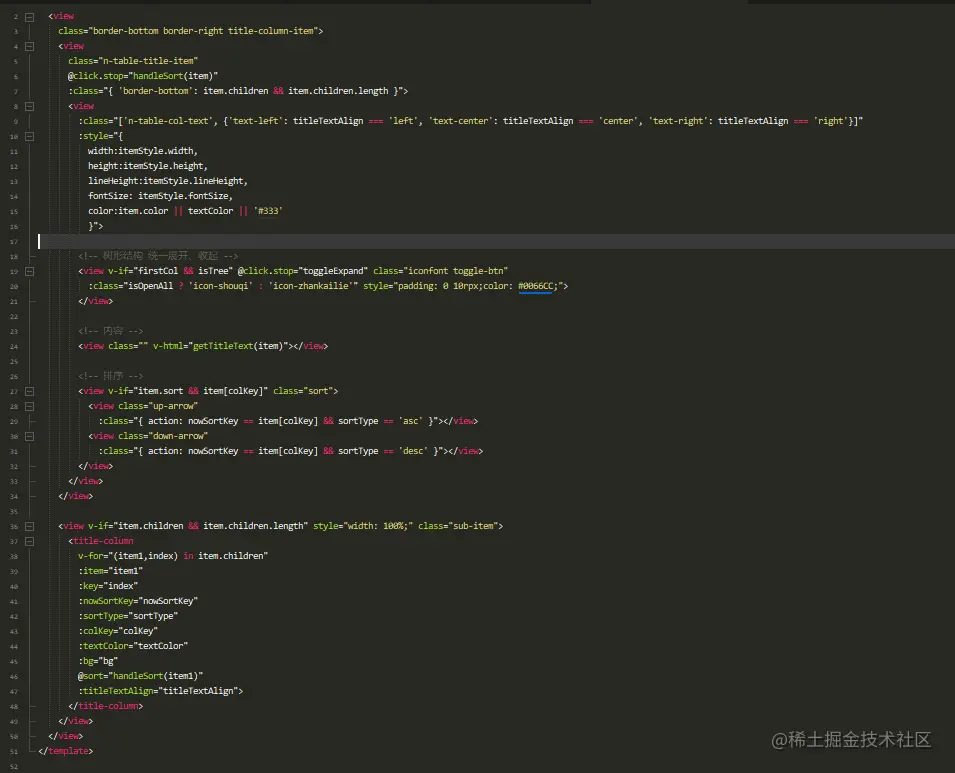Collapse the sort view fold on line 27

click(x=29, y=392)
